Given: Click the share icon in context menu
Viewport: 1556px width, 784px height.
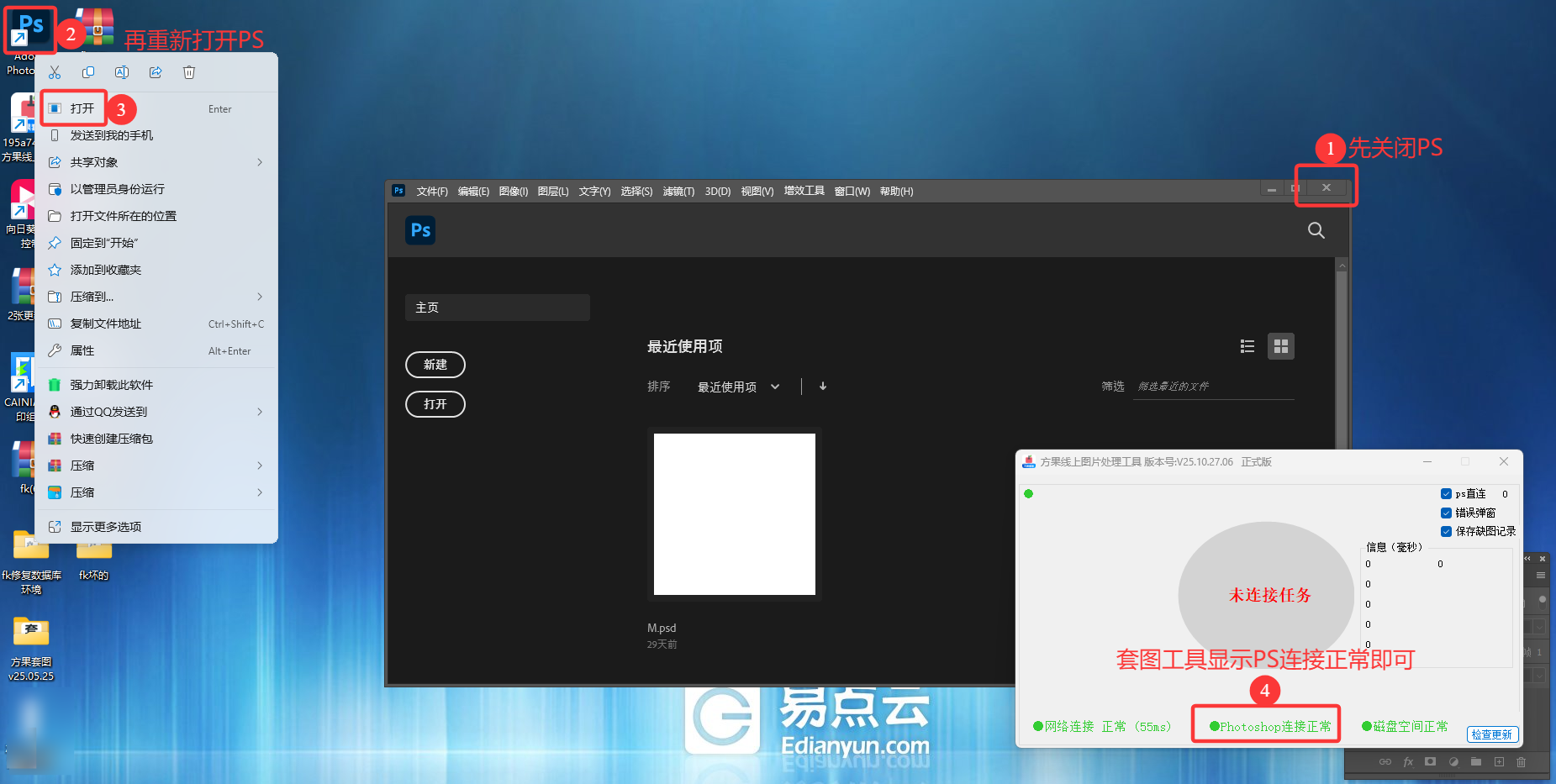Looking at the screenshot, I should tap(156, 72).
